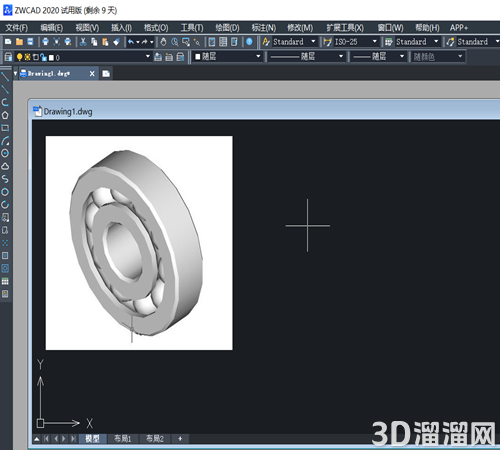Activate the Pan hand tool
The width and height of the screenshot is (500, 450).
(163, 42)
